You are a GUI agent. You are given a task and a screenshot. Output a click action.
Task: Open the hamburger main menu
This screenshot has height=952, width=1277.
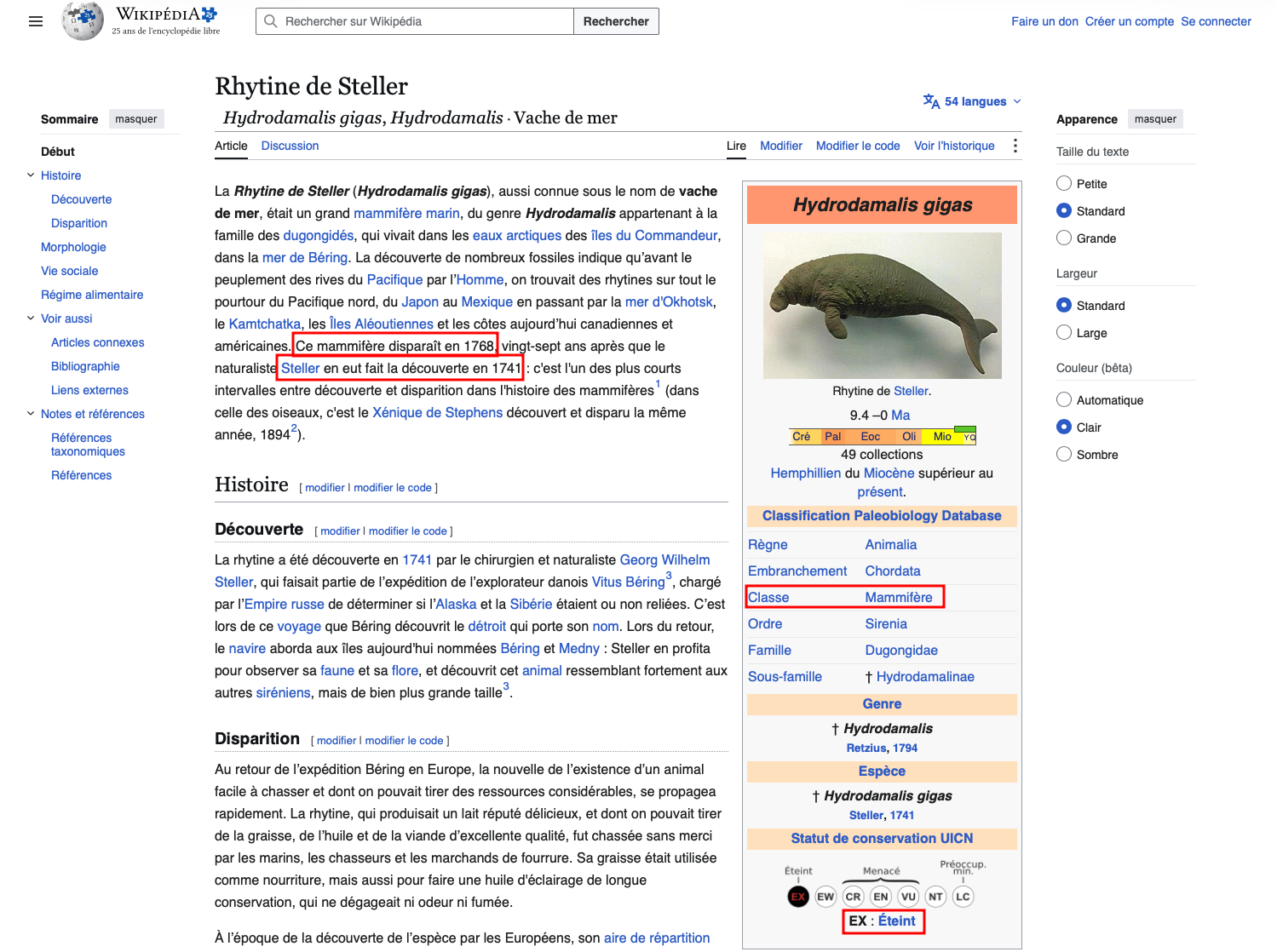36,21
